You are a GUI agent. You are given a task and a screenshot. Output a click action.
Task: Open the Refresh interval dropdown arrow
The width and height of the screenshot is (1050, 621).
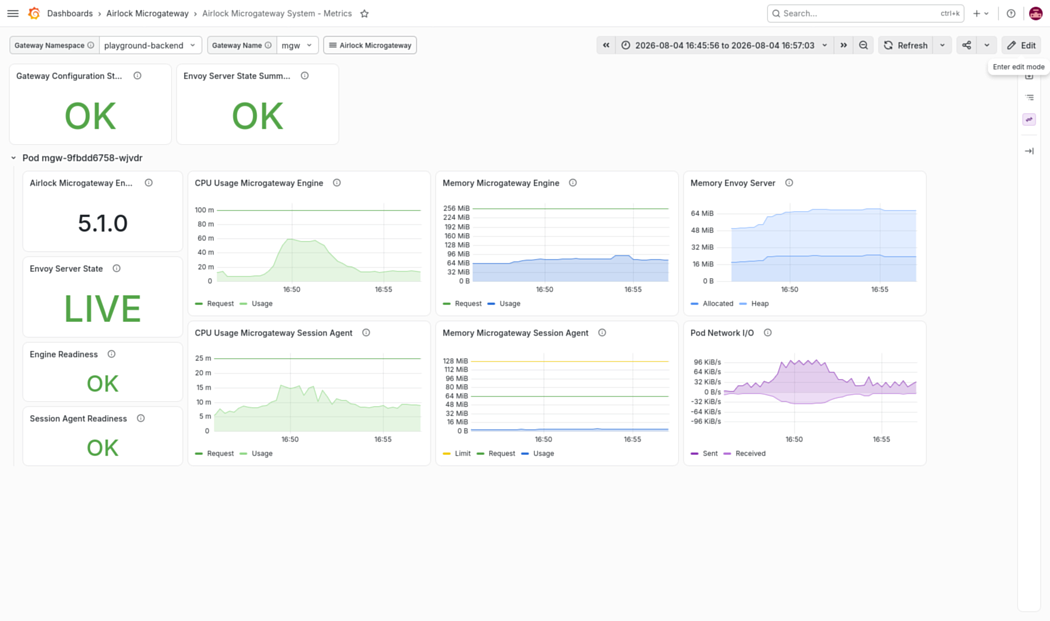942,46
